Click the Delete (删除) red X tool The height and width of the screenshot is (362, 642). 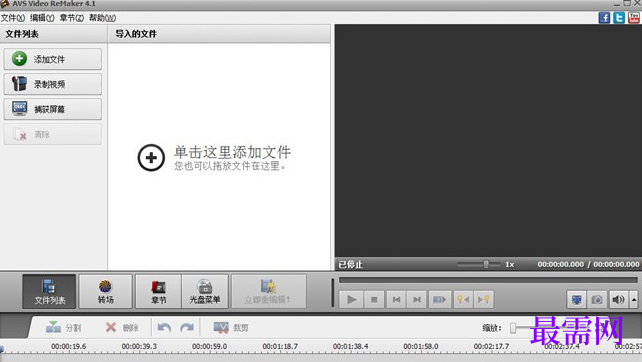pos(122,328)
